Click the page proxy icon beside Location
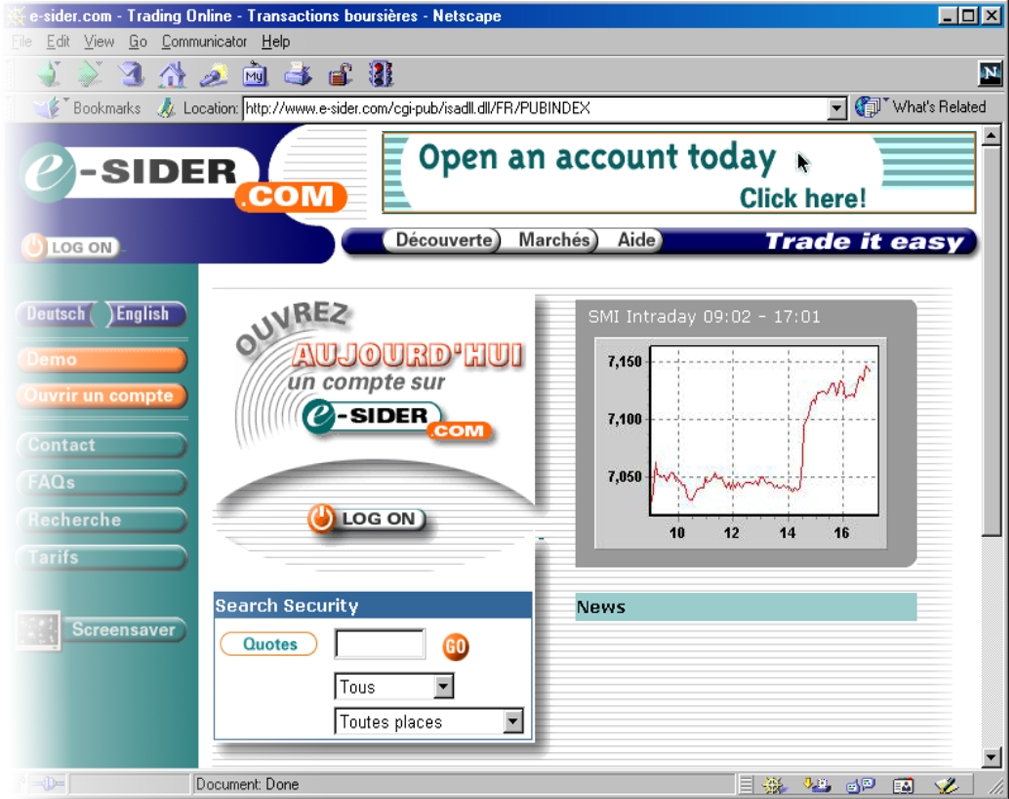The height and width of the screenshot is (799, 1009). (166, 107)
